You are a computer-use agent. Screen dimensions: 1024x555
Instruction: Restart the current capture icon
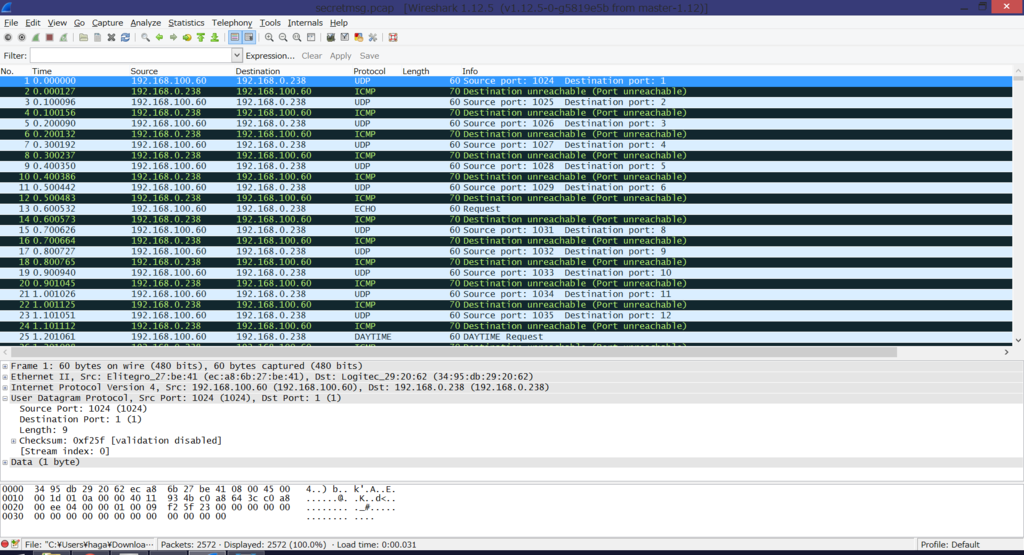pyautogui.click(x=63, y=38)
